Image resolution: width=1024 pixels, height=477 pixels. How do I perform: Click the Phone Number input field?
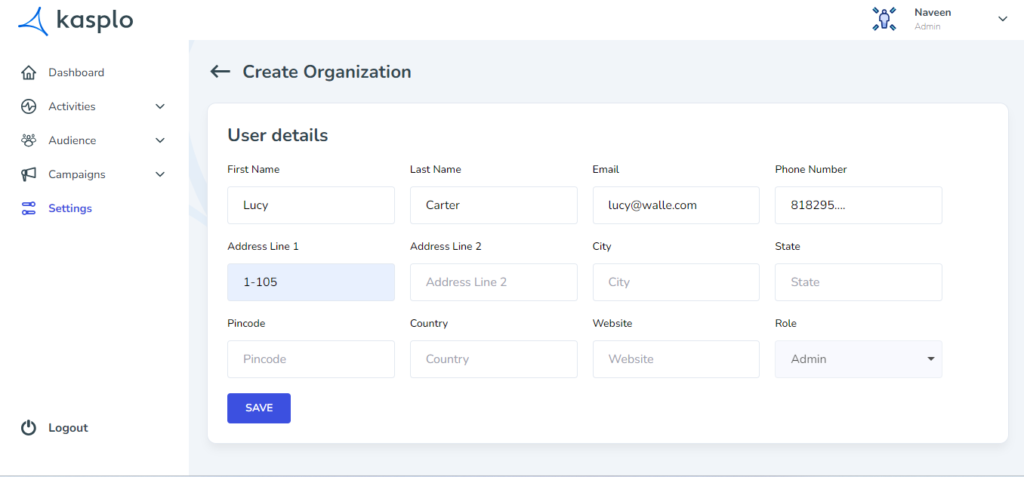point(858,205)
